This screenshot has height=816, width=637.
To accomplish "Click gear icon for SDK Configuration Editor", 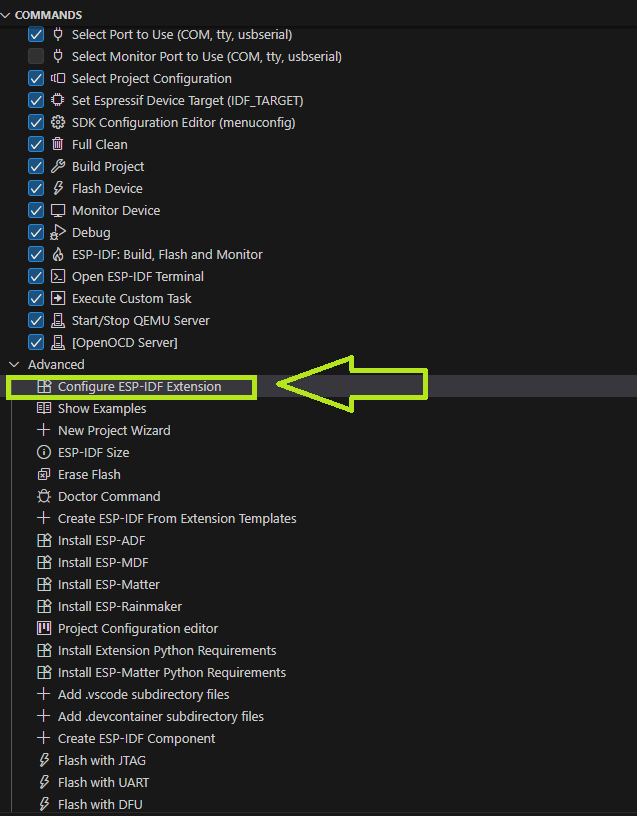I will click(x=58, y=123).
